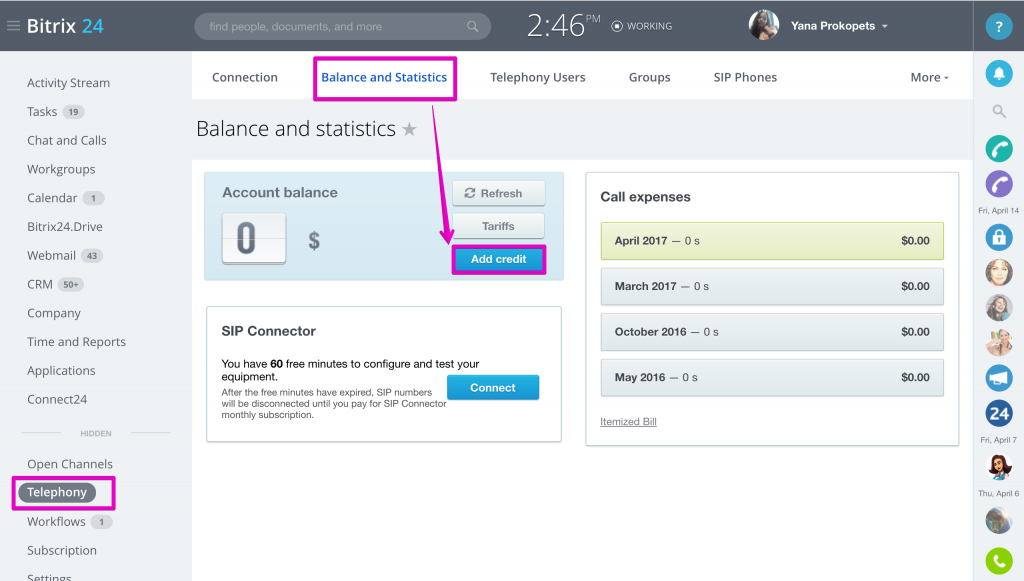Click the Refresh balance button
This screenshot has width=1024, height=581.
498,193
